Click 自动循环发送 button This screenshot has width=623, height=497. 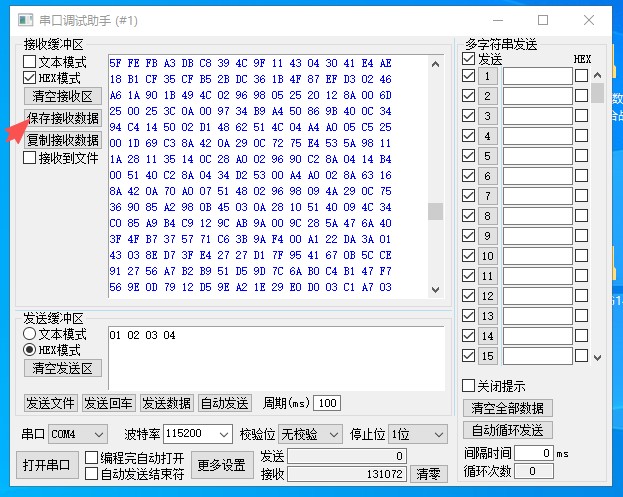coord(507,430)
